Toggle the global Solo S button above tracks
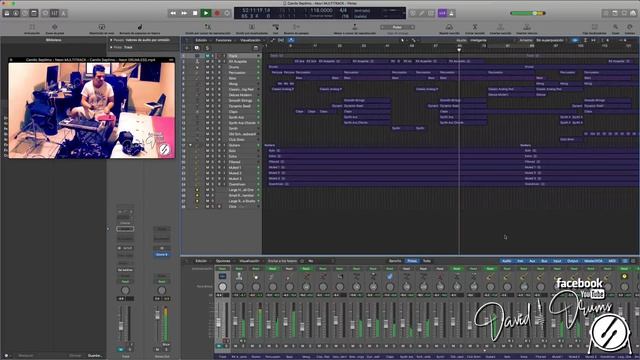 pos(207,48)
